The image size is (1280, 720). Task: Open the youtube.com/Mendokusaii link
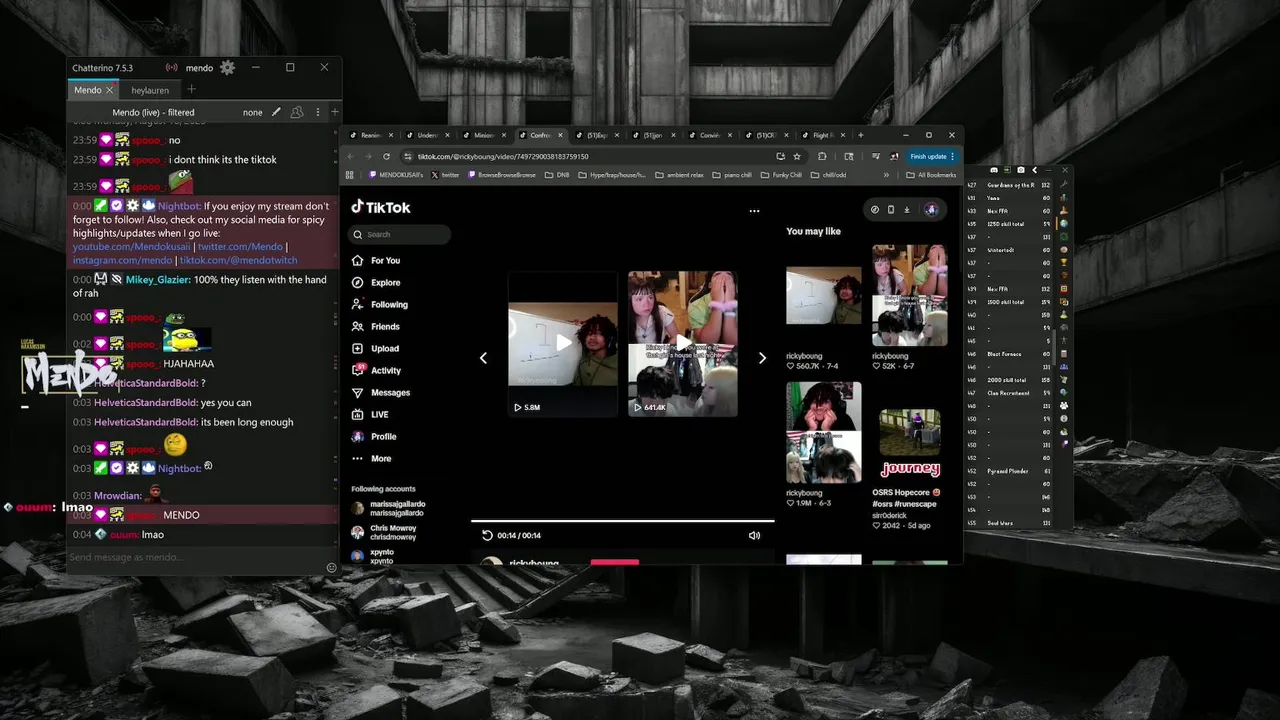click(x=132, y=246)
